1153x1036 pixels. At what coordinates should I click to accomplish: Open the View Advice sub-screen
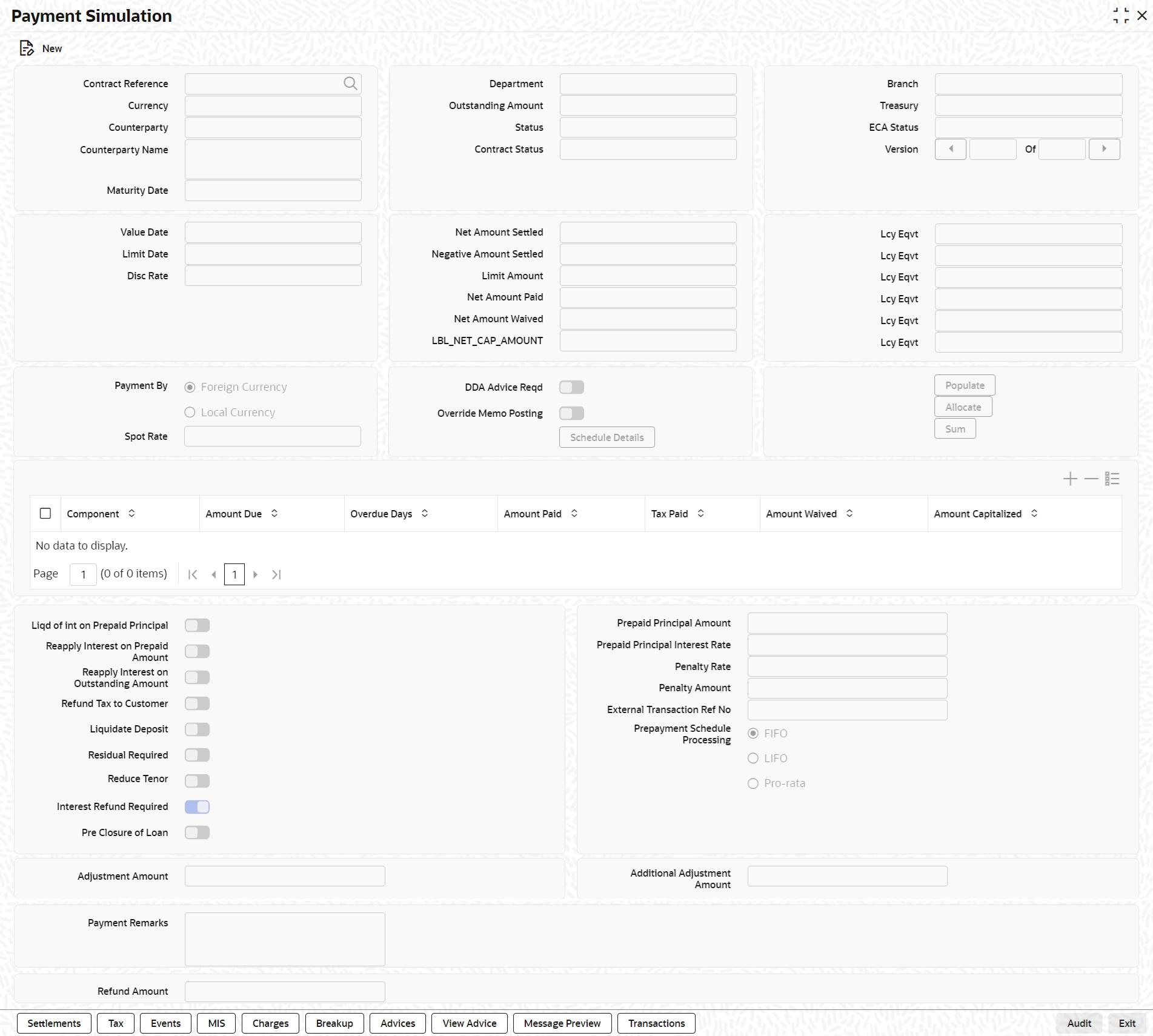[470, 1023]
